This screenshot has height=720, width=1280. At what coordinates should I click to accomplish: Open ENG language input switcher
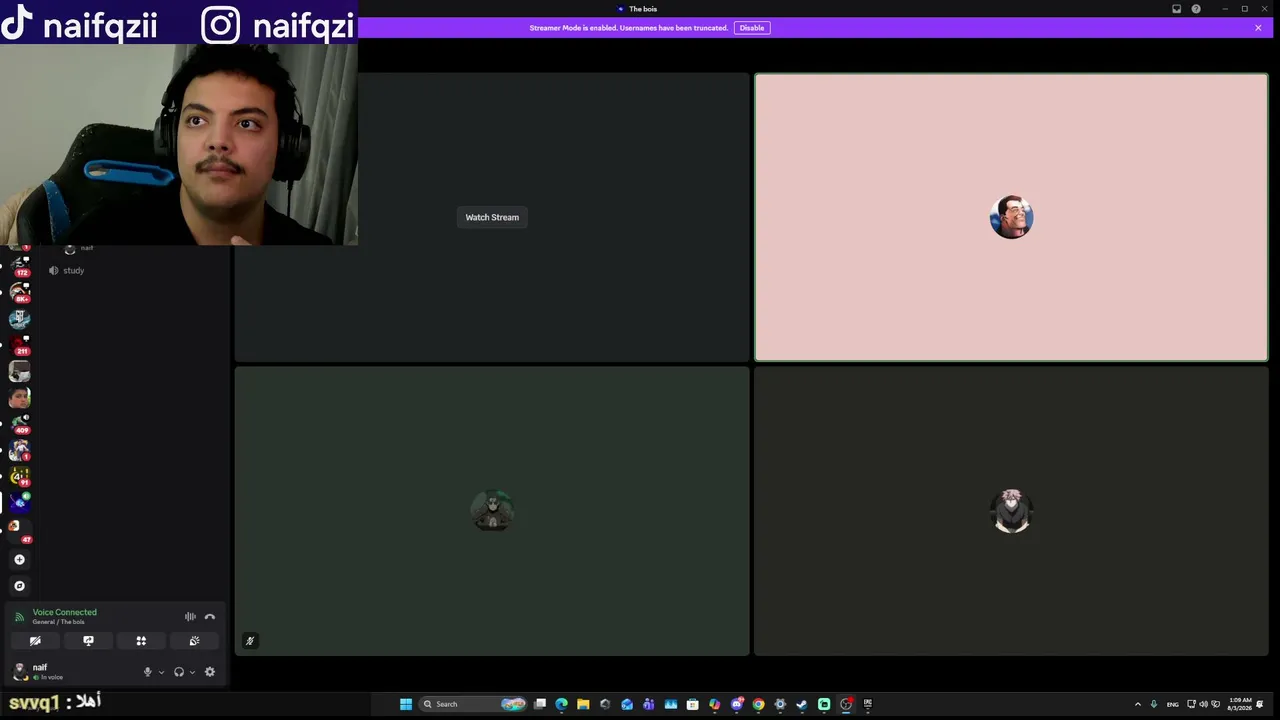[x=1173, y=704]
